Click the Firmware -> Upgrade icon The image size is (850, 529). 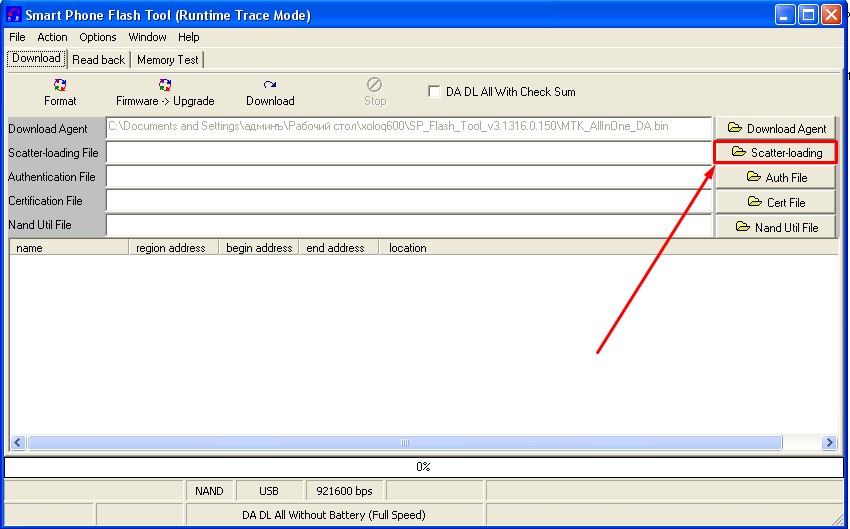coord(165,86)
